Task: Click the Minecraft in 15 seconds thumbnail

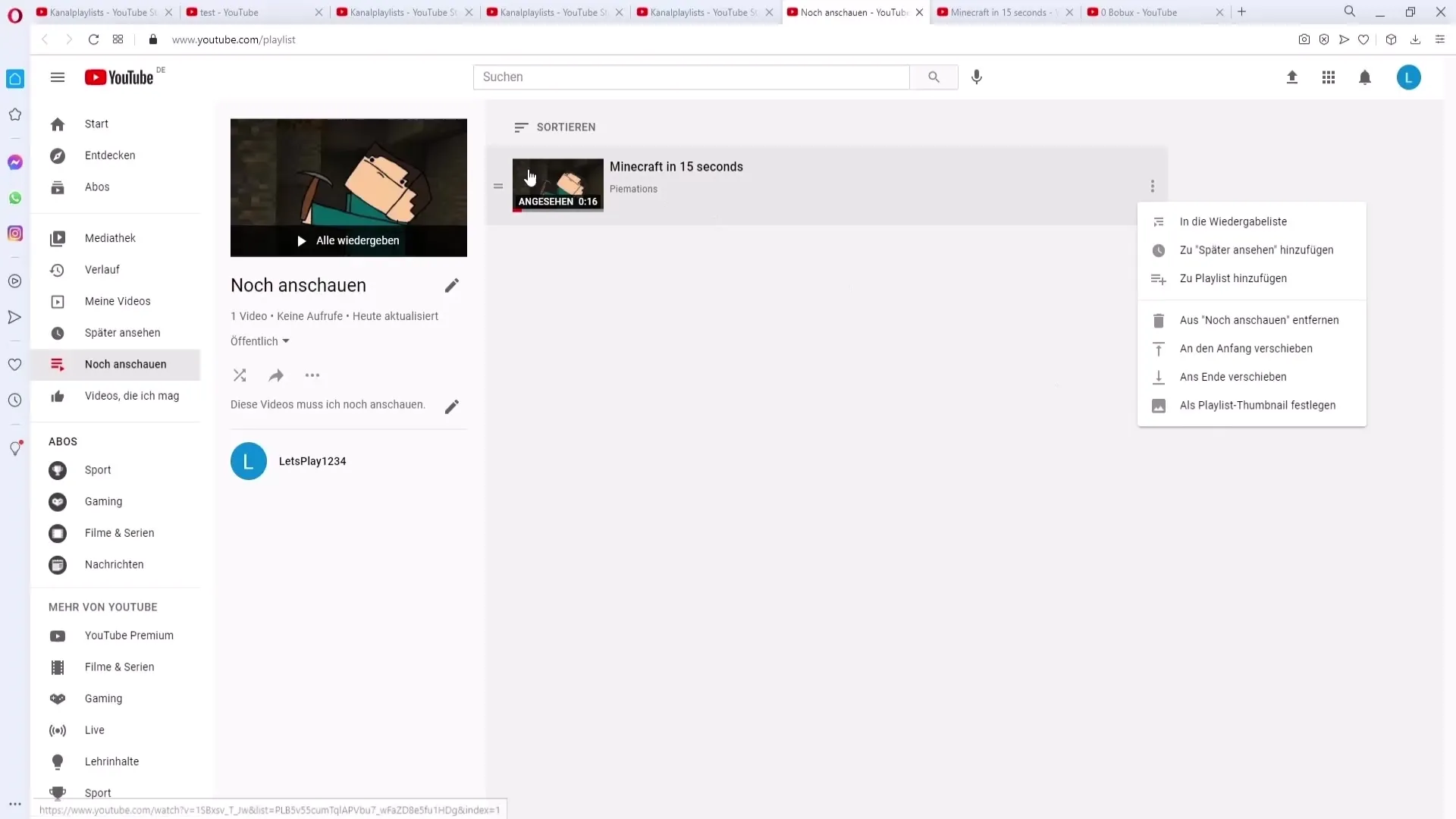Action: click(x=558, y=186)
